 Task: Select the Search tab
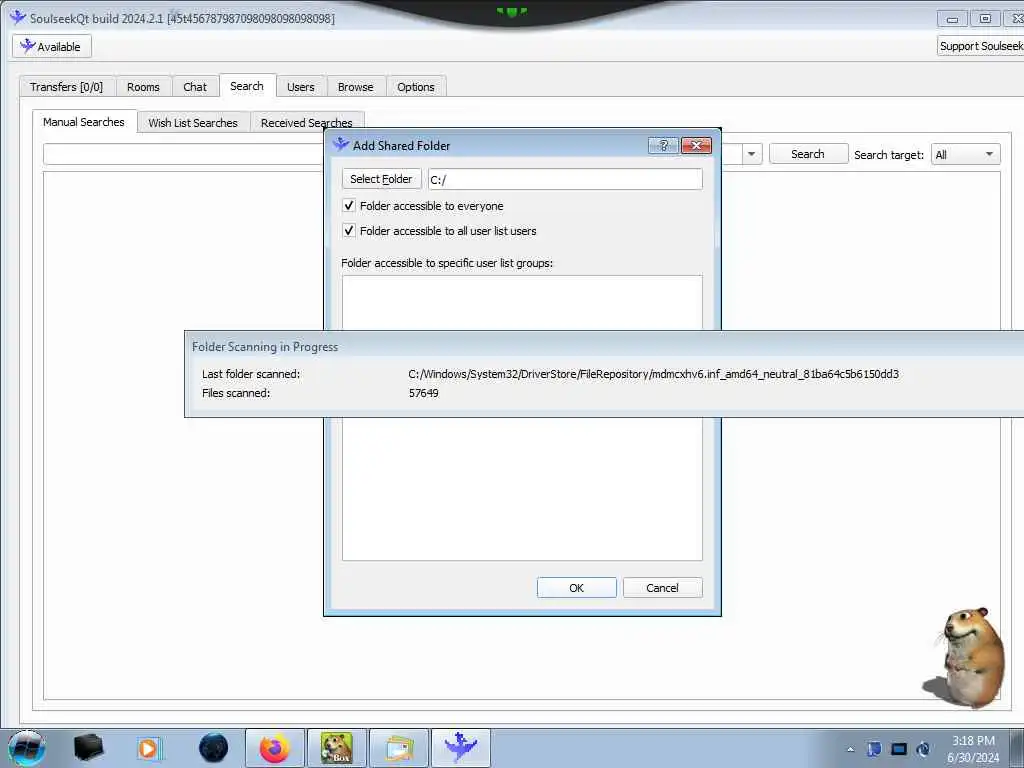click(247, 86)
